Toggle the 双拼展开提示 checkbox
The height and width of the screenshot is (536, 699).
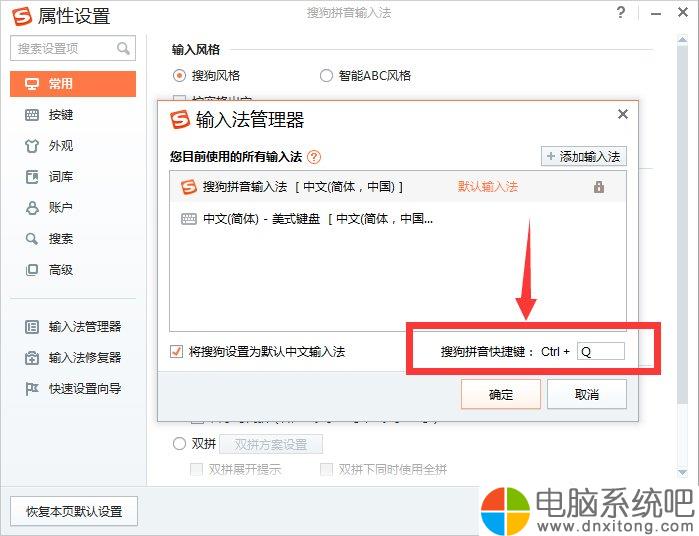[x=196, y=469]
